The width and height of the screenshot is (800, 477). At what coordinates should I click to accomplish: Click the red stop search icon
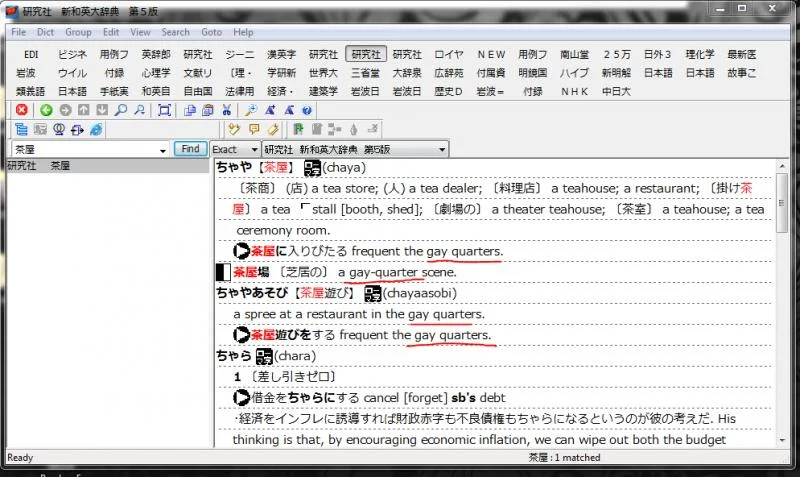(x=21, y=110)
